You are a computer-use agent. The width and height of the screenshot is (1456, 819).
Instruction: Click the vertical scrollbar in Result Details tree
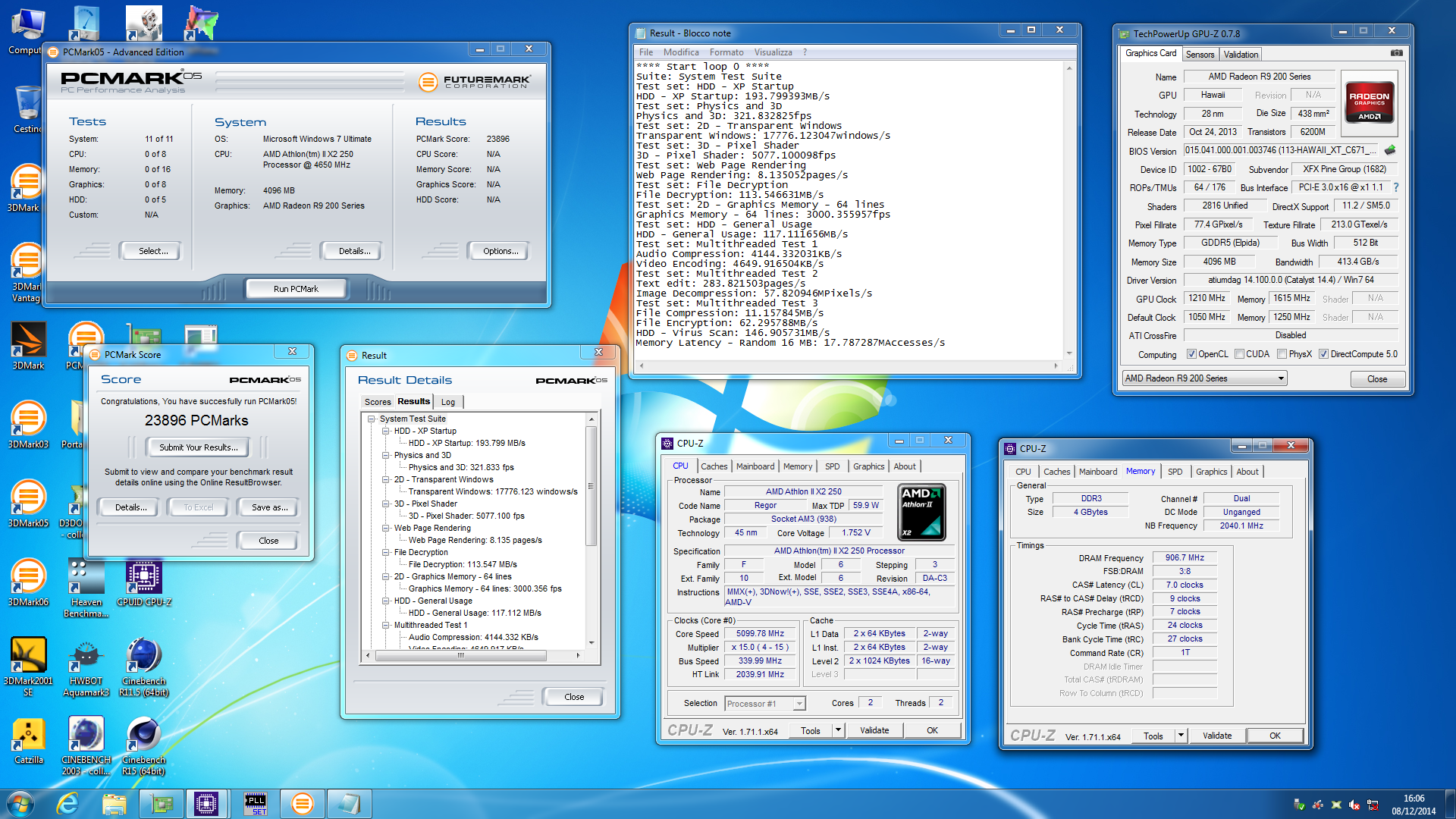point(591,486)
